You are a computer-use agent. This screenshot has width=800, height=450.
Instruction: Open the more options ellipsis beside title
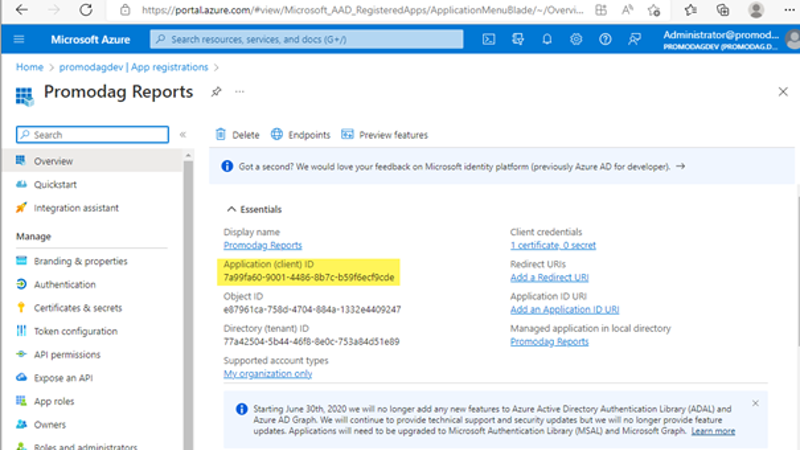[x=240, y=92]
